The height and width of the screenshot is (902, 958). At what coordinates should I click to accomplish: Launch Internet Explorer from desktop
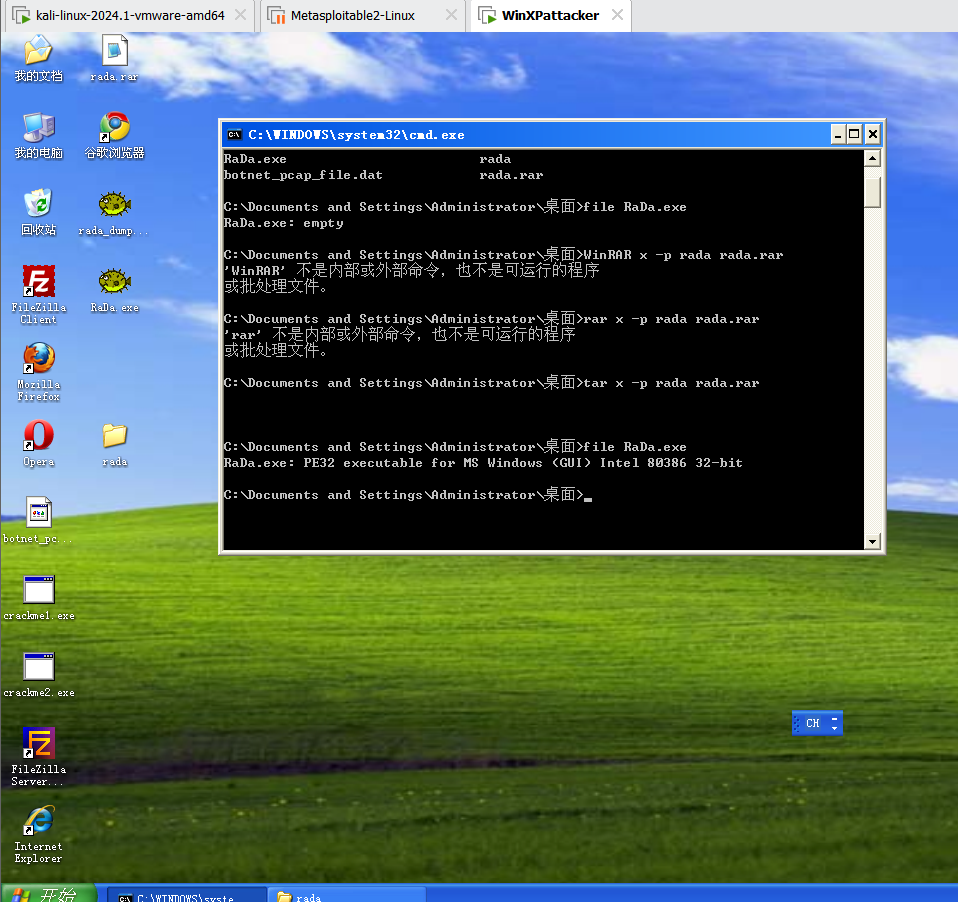pos(38,823)
